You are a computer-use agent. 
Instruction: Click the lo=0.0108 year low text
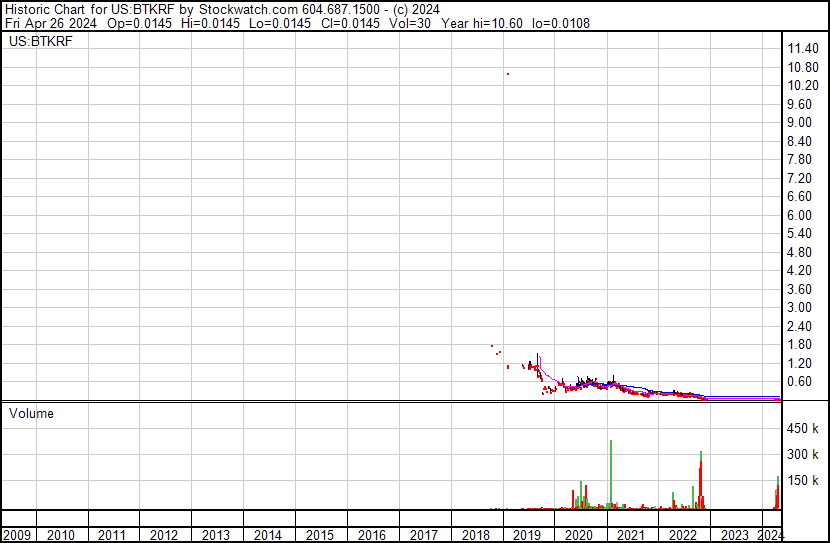click(x=561, y=24)
